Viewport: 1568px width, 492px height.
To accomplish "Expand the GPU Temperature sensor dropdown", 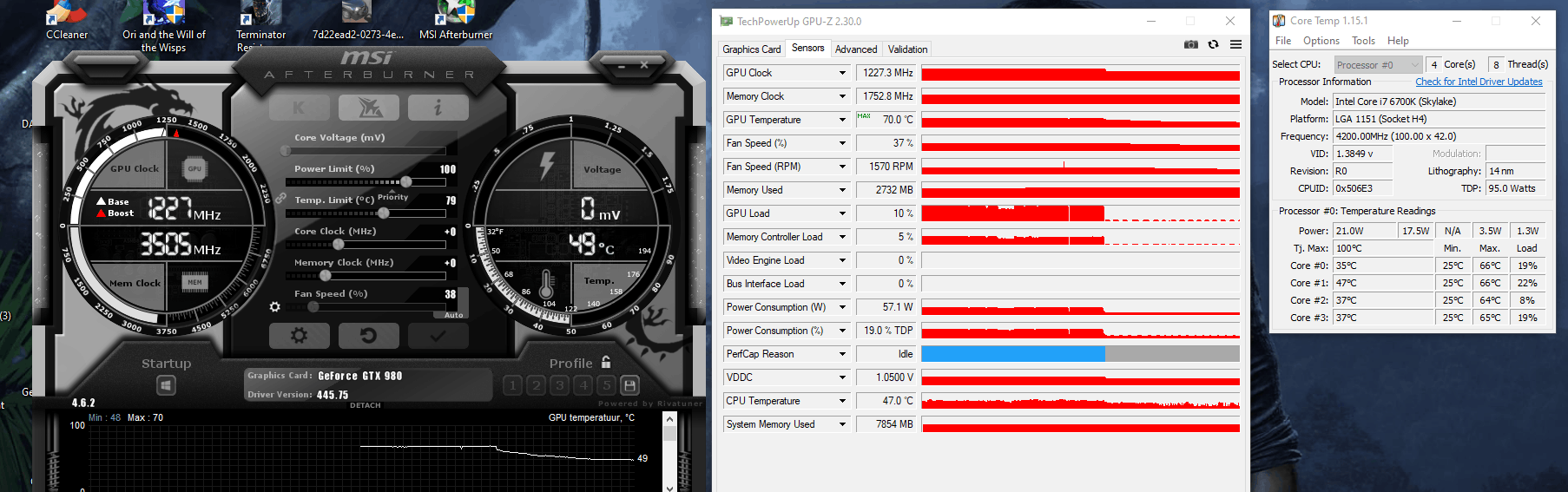I will (842, 120).
